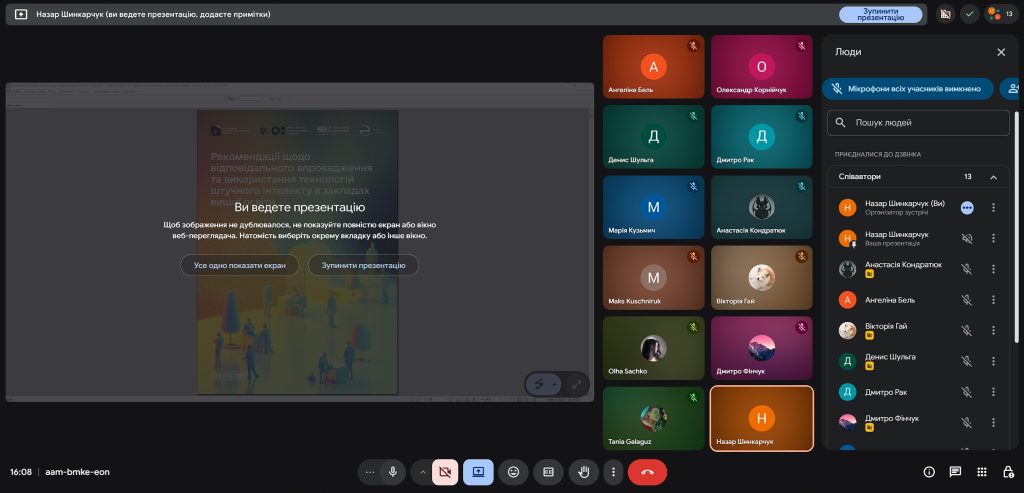Open host controls lock icon
Image resolution: width=1024 pixels, height=493 pixels.
[1006, 472]
